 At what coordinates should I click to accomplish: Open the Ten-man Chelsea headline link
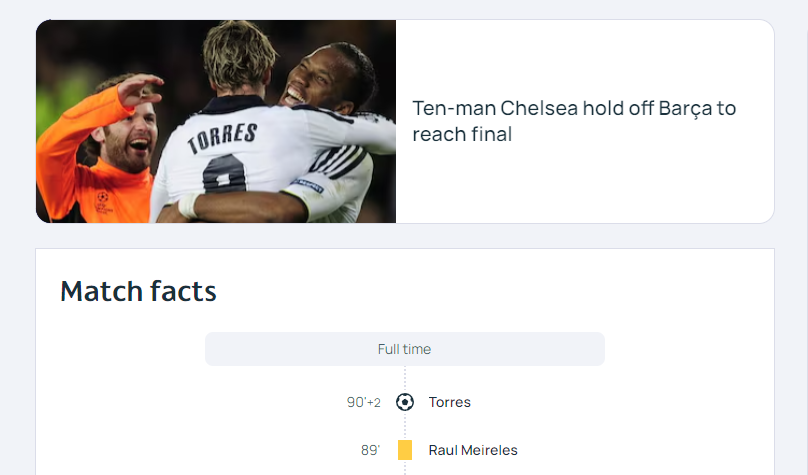pos(574,121)
